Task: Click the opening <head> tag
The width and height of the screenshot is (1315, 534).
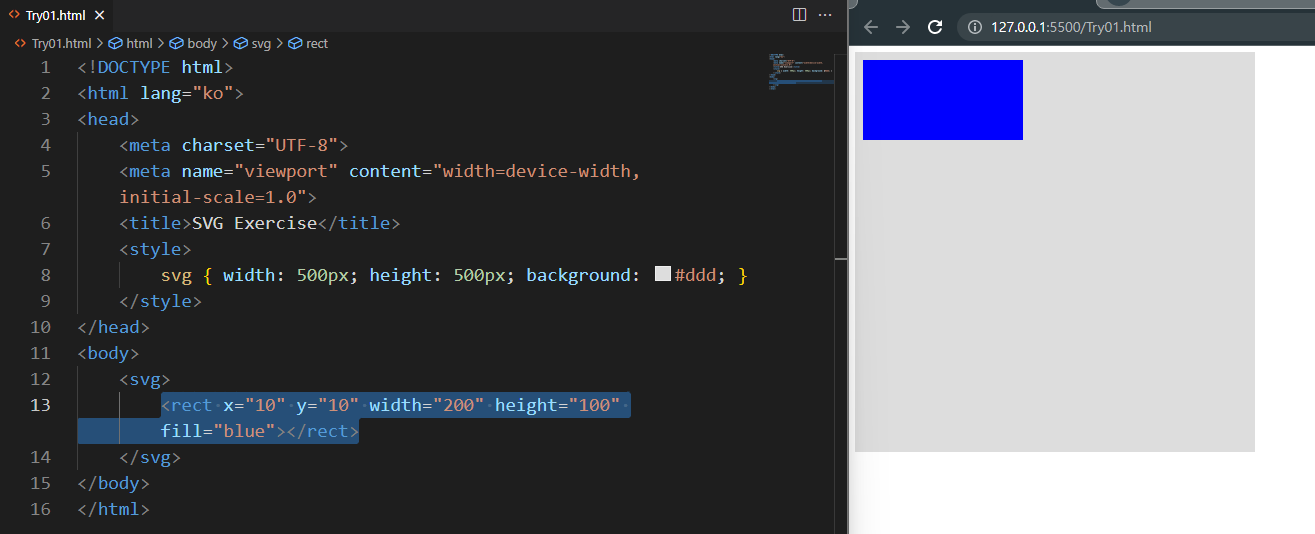Action: [108, 119]
